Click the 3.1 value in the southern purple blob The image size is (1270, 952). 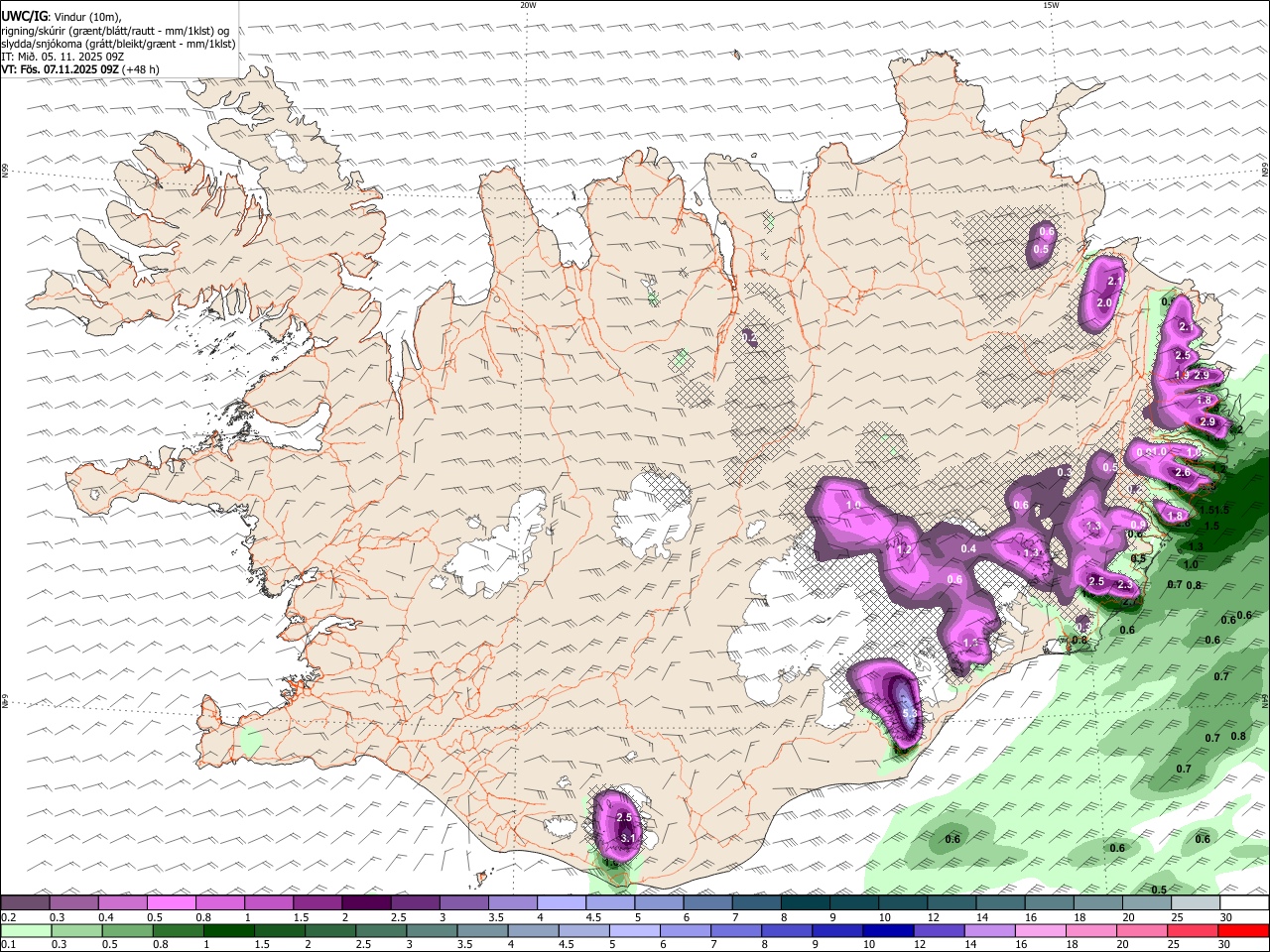click(x=627, y=839)
